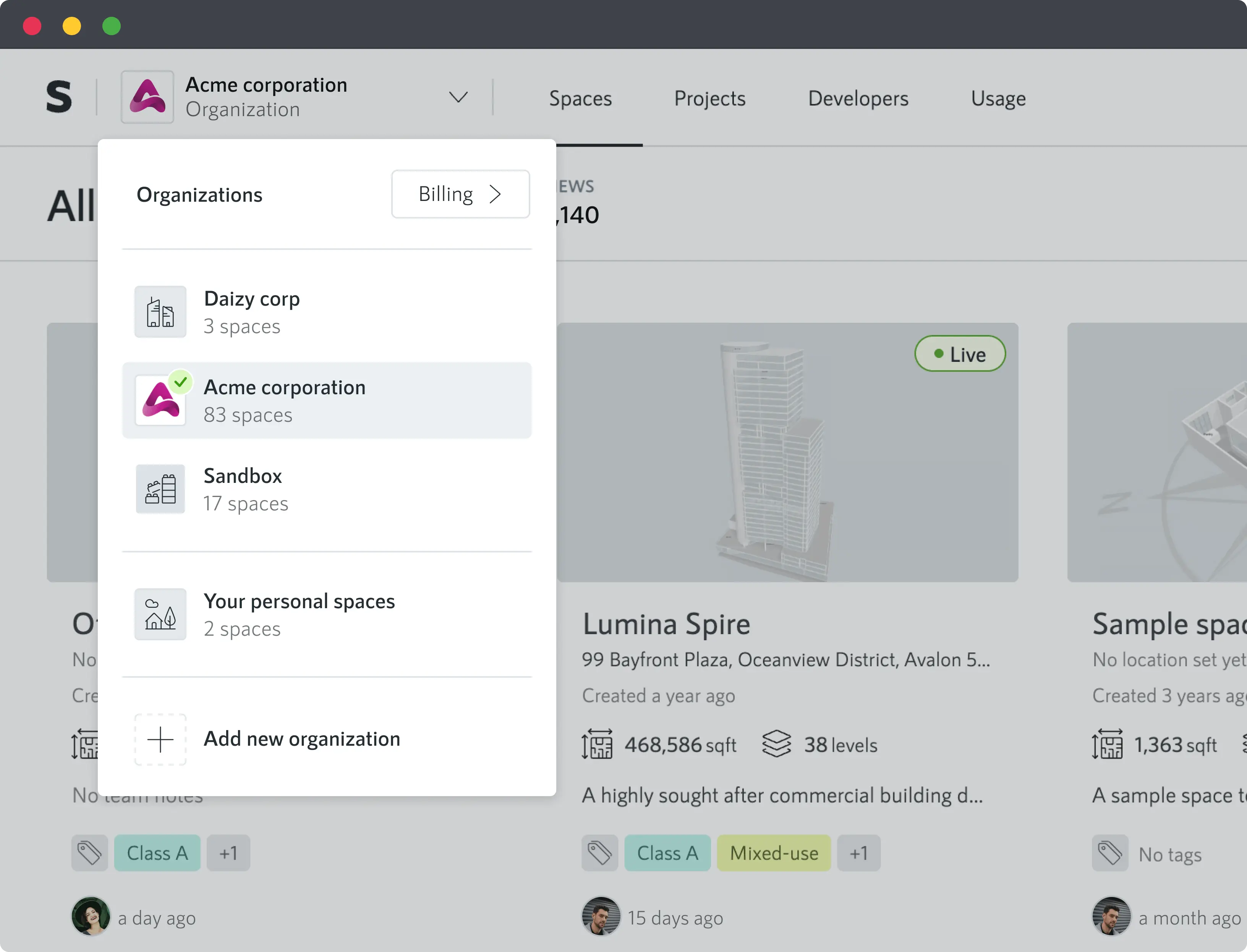
Task: Click the 99 Bayfront Plaza address
Action: point(786,660)
